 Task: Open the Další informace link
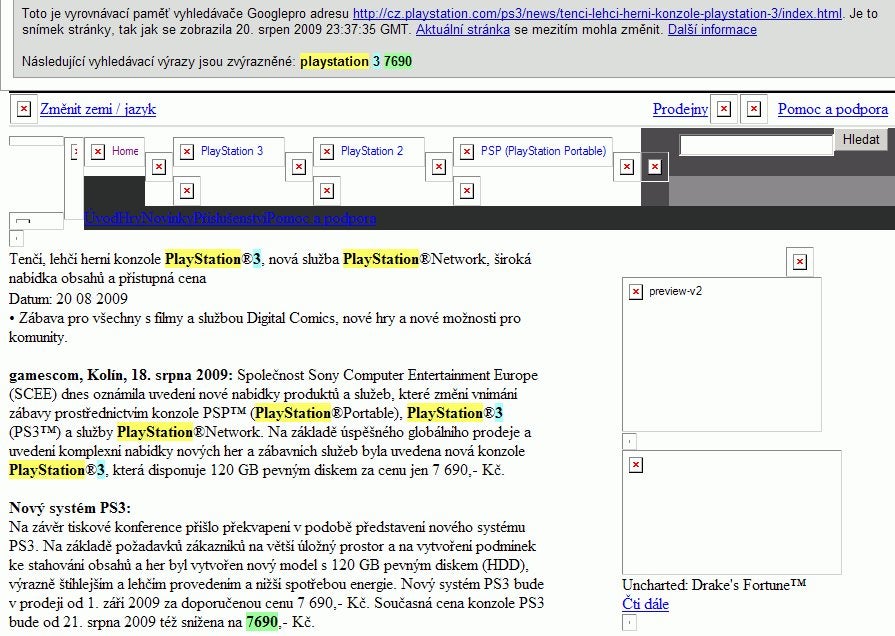(712, 29)
